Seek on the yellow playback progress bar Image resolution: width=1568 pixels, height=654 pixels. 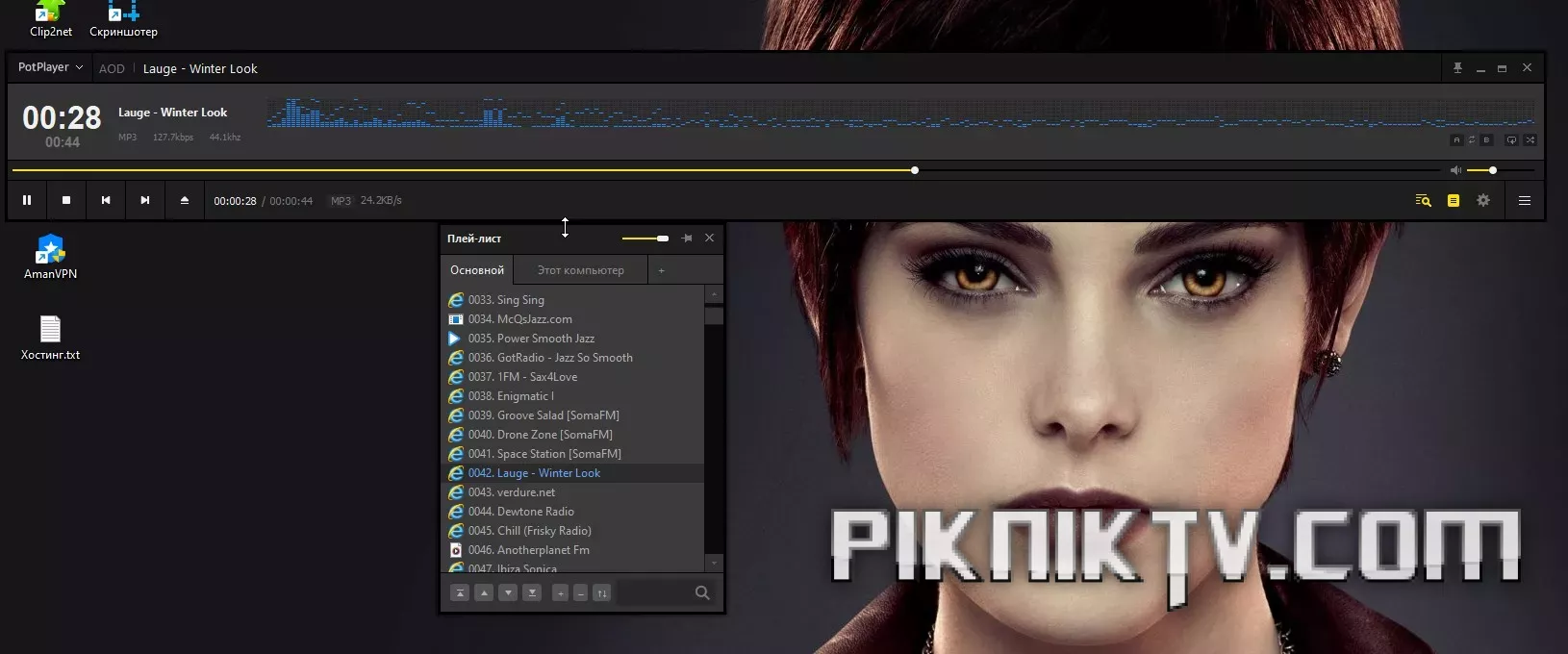pos(727,170)
